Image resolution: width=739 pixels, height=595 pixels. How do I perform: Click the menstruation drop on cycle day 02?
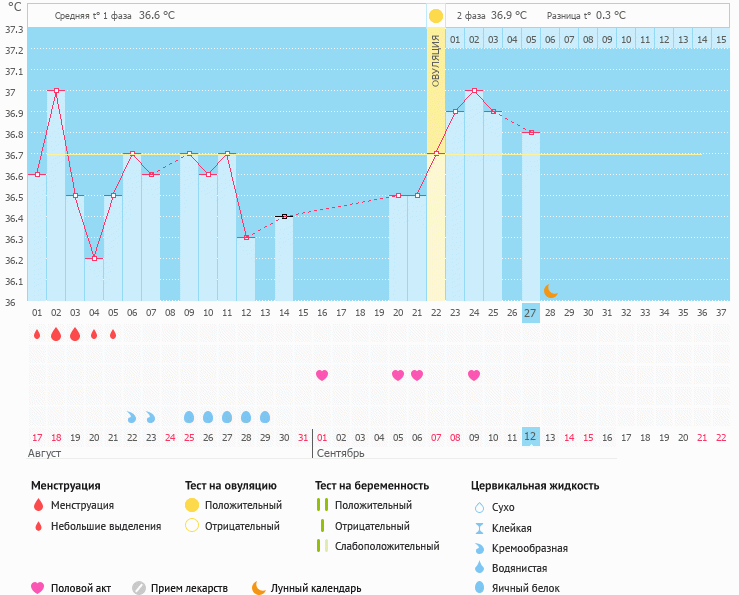[56, 334]
